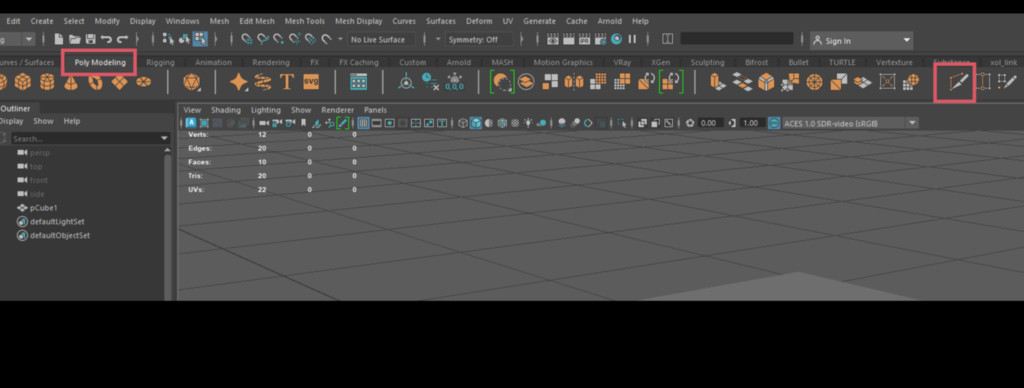Toggle the view transform color management icon
The image size is (1024, 388).
[x=774, y=123]
